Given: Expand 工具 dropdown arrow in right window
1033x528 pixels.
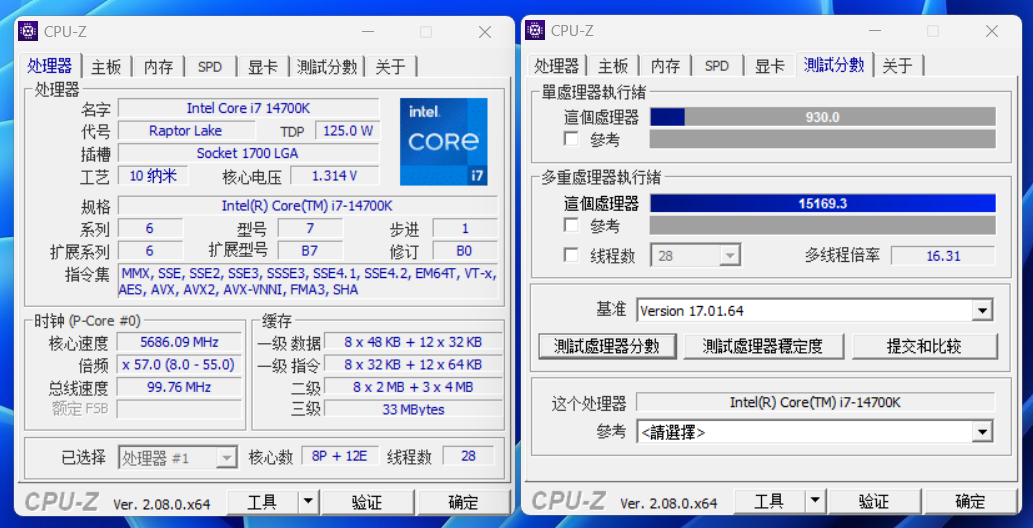Looking at the screenshot, I should pos(815,502).
